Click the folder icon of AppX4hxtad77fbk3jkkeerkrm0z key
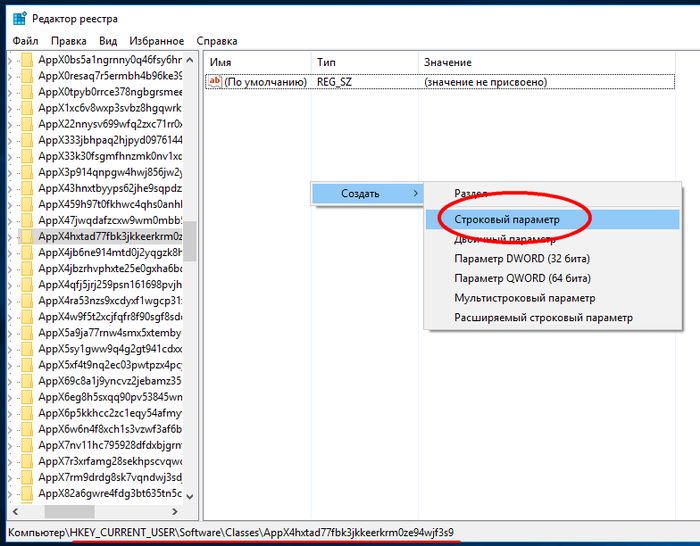This screenshot has height=546, width=700. coord(26,237)
